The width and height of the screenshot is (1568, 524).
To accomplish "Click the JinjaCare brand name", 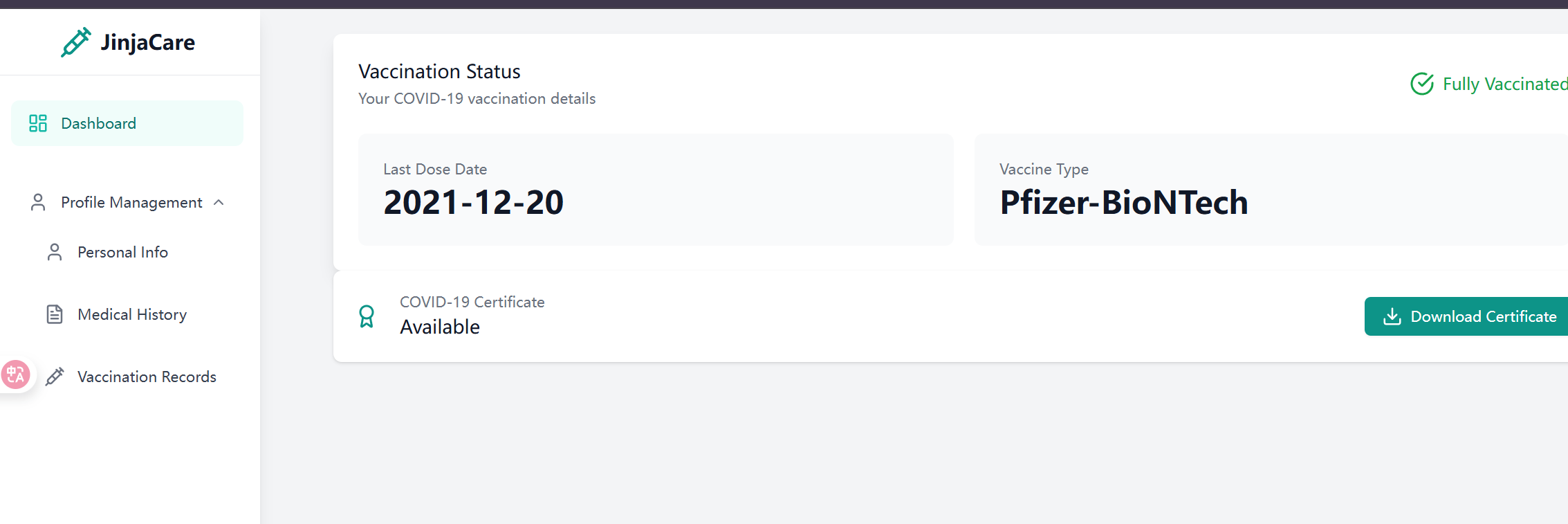I will pyautogui.click(x=147, y=42).
